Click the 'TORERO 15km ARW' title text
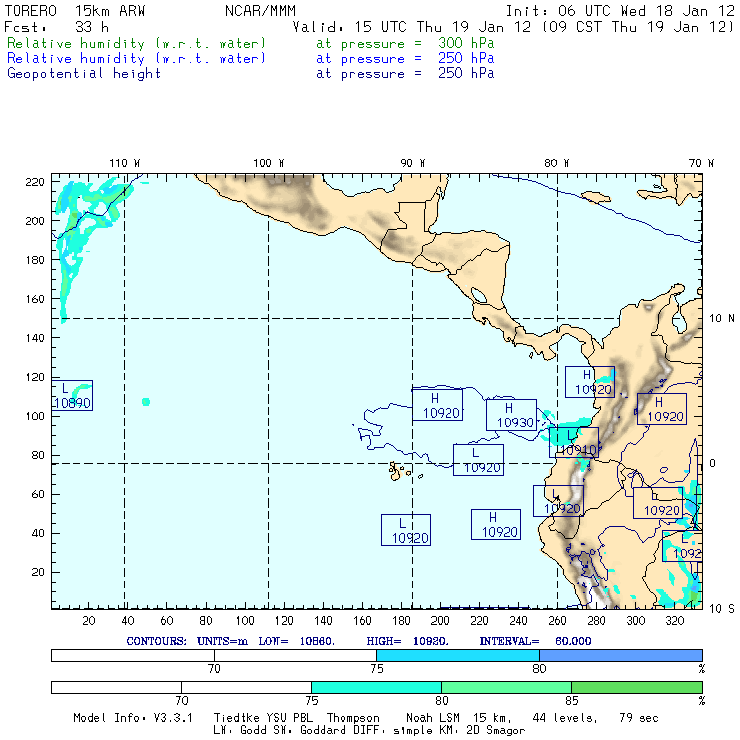Image resolution: width=740 pixels, height=740 pixels. pyautogui.click(x=75, y=11)
